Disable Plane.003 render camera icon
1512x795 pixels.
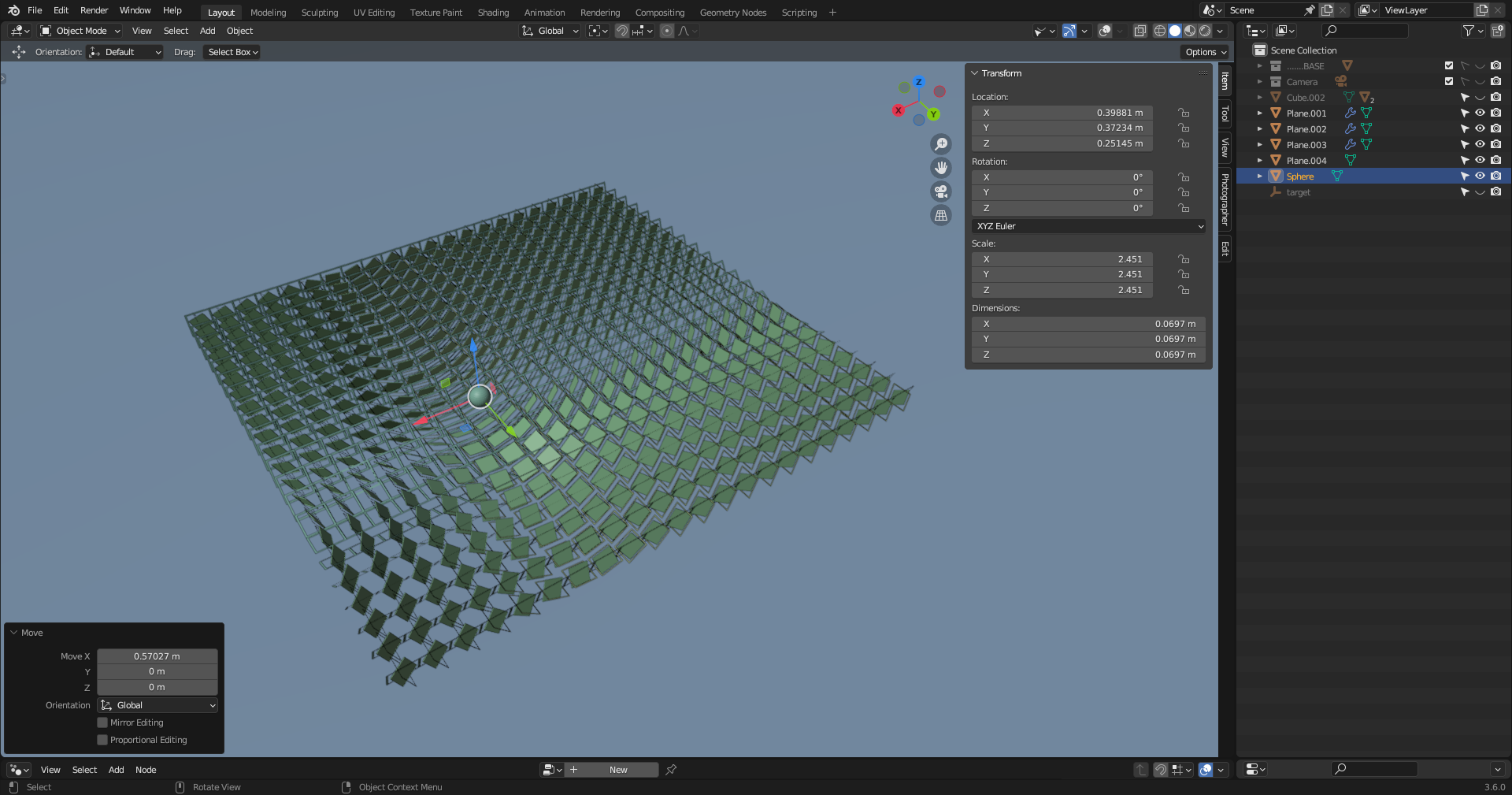coord(1495,144)
